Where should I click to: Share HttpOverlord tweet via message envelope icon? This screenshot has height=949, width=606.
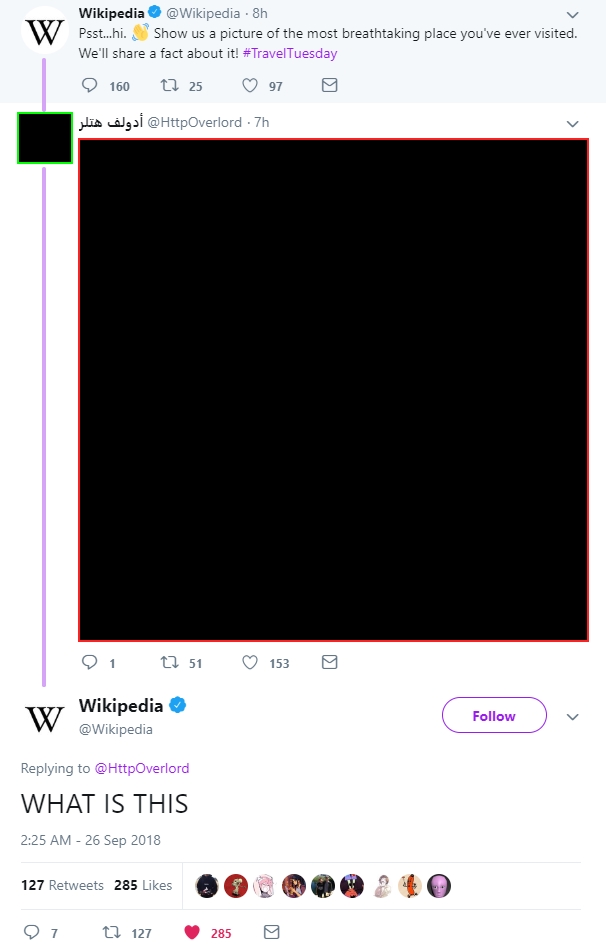tap(329, 662)
